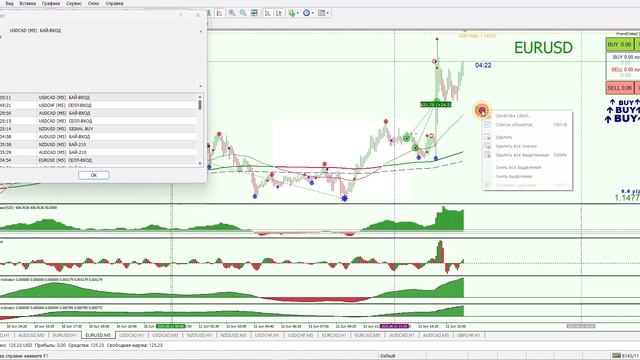Viewport: 640px width, 360px height.
Task: Expand the indicators list dropdown arrow
Action: pos(298,13)
